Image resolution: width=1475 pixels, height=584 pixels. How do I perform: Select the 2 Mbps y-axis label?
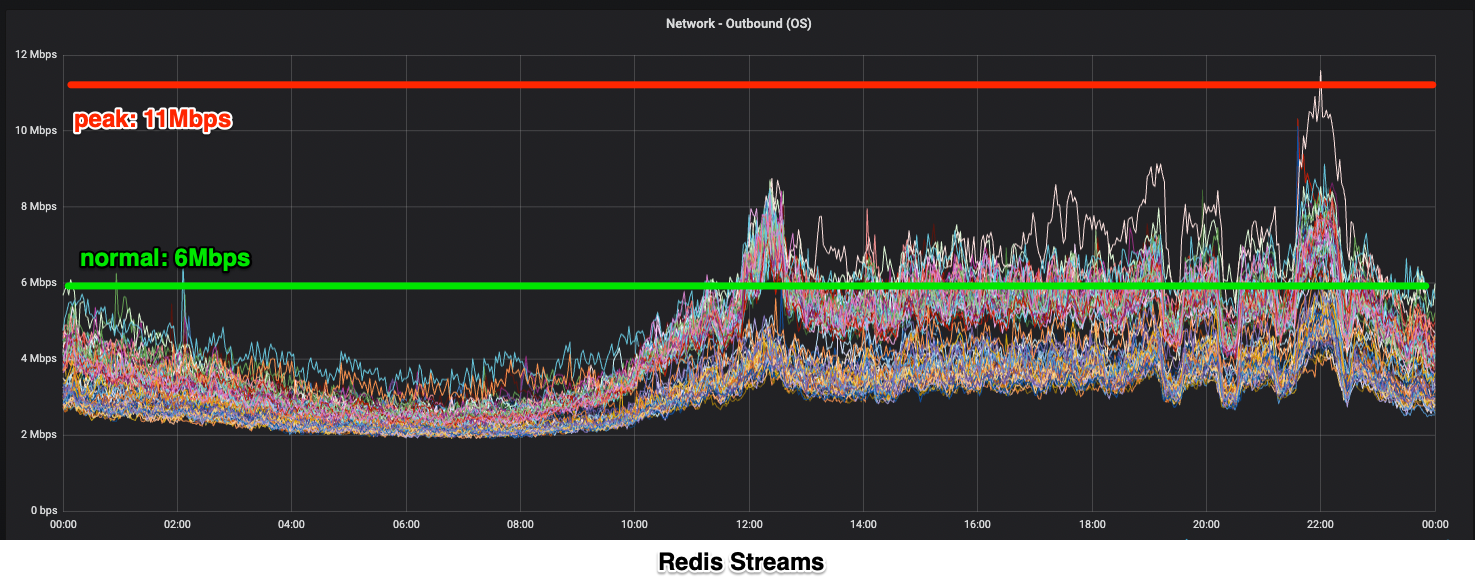click(x=38, y=435)
